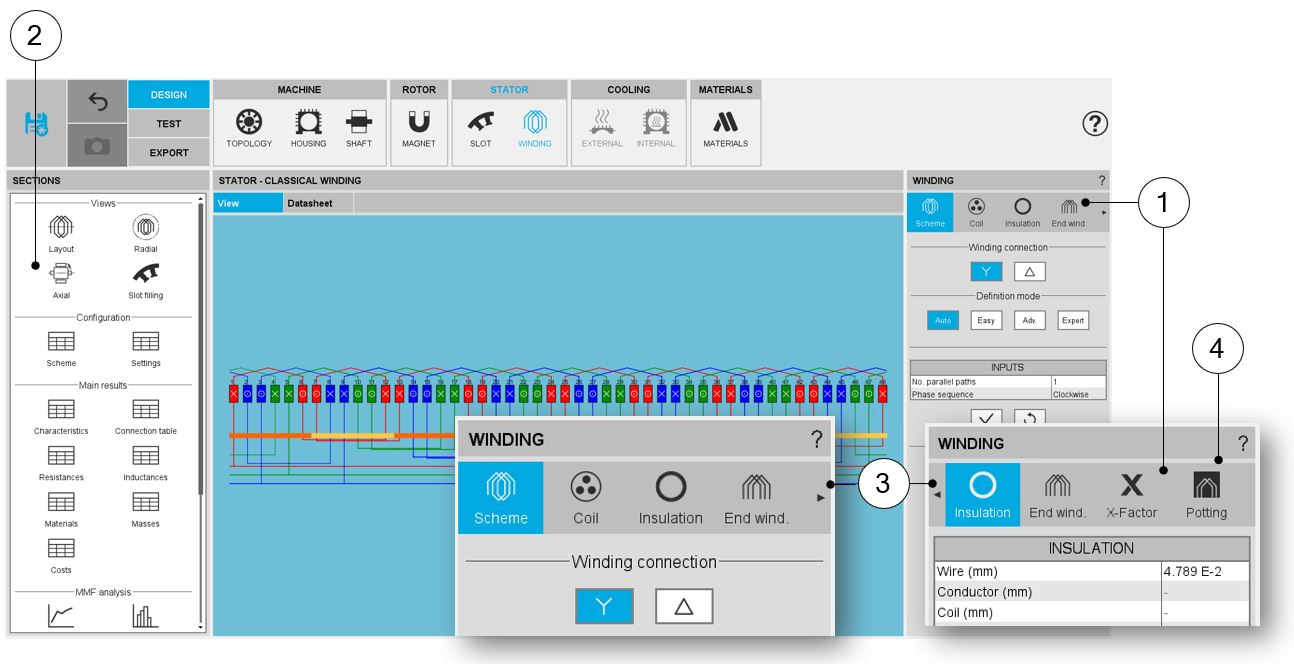Choose Expert definition mode
The height and width of the screenshot is (664, 1294).
(1073, 321)
